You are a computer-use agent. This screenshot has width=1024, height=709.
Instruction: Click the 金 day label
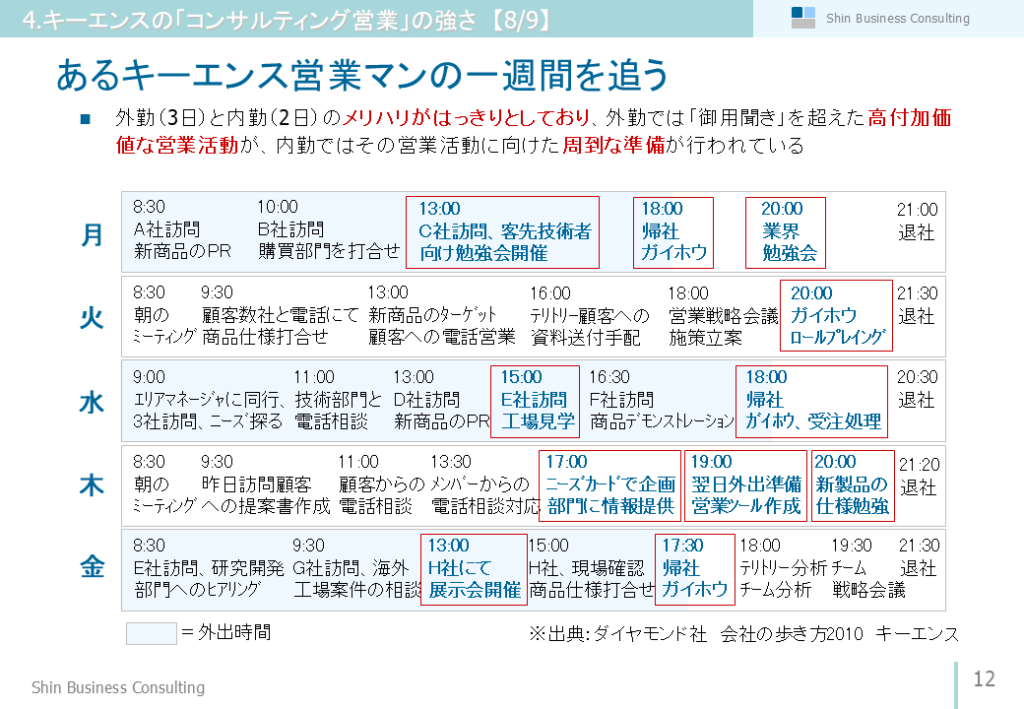click(92, 568)
